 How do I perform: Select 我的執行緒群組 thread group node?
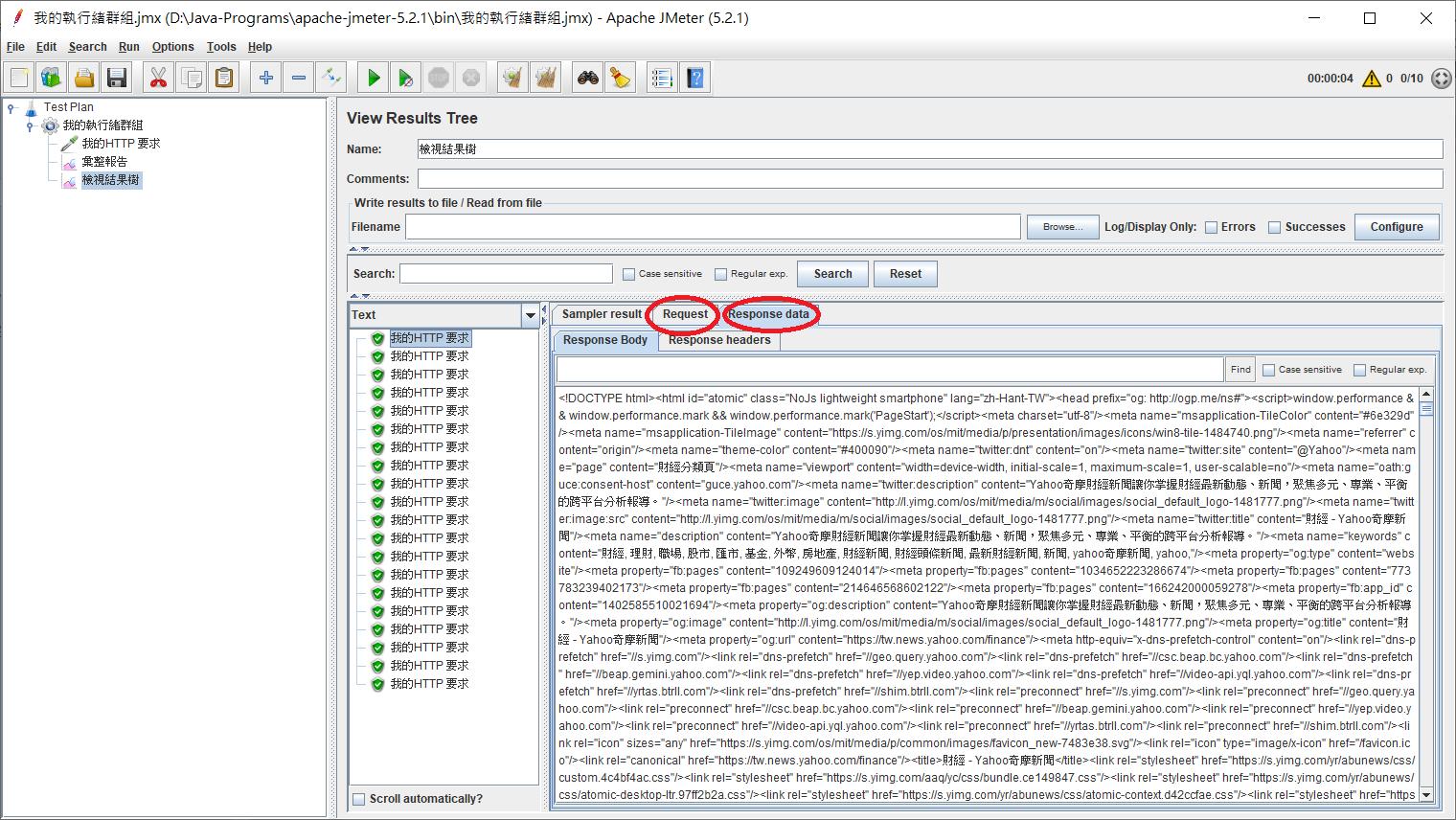[x=103, y=125]
